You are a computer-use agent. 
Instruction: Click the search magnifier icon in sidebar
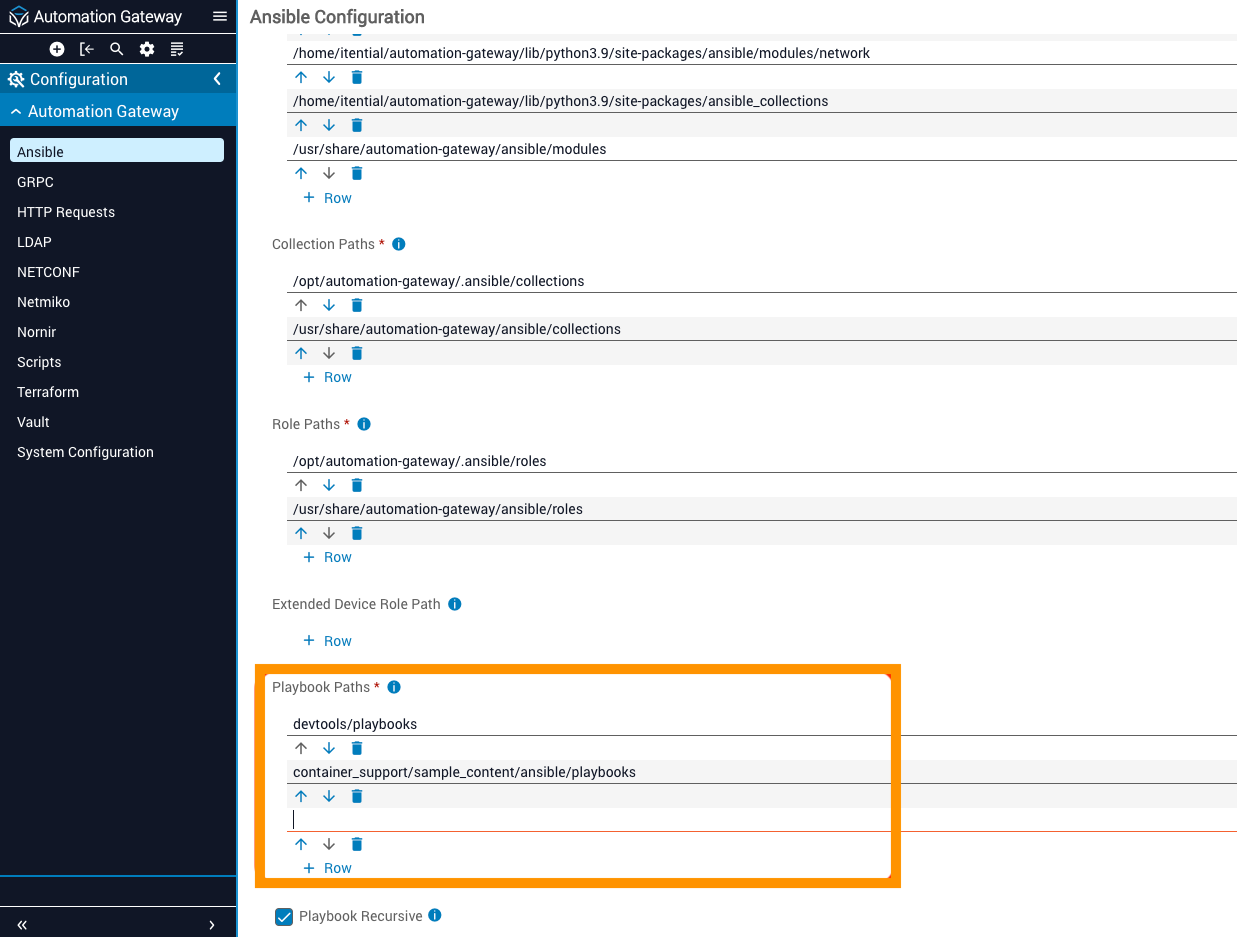click(117, 49)
